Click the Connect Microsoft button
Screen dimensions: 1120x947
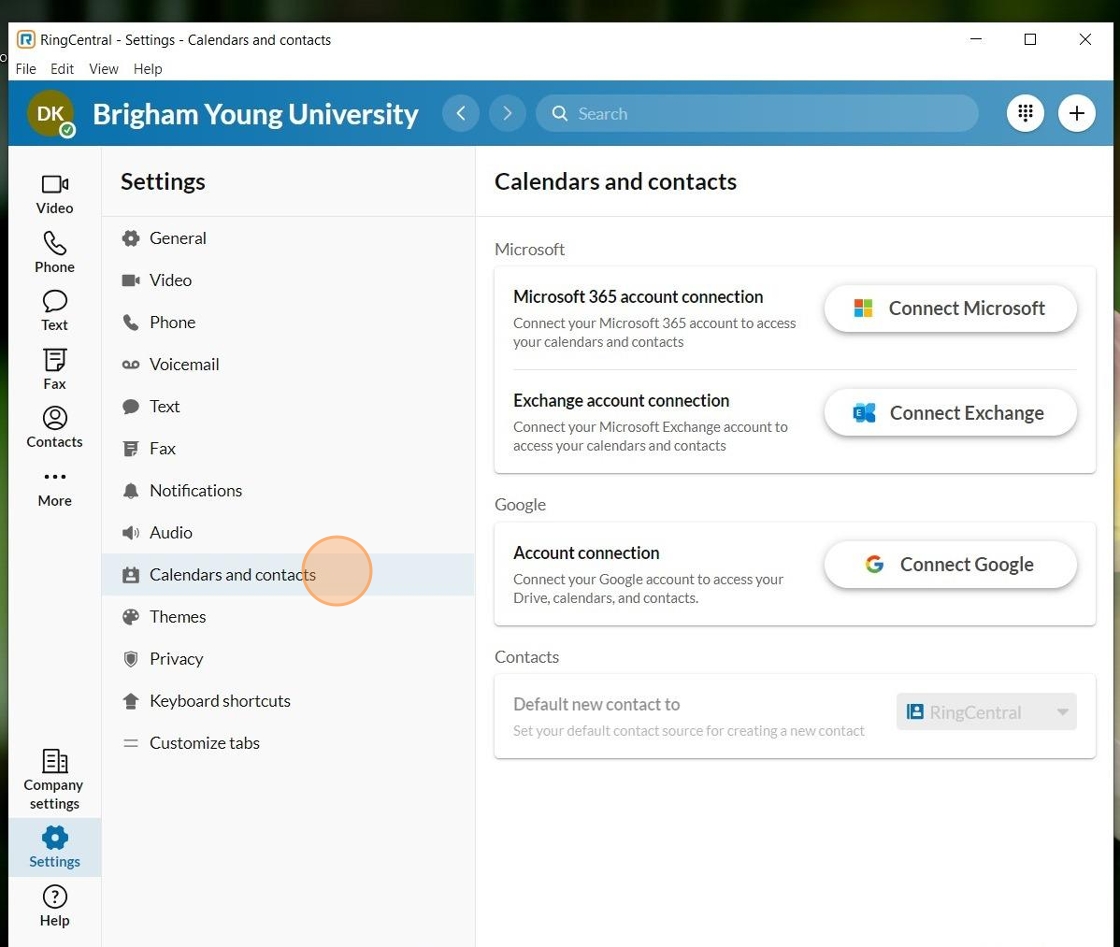950,309
